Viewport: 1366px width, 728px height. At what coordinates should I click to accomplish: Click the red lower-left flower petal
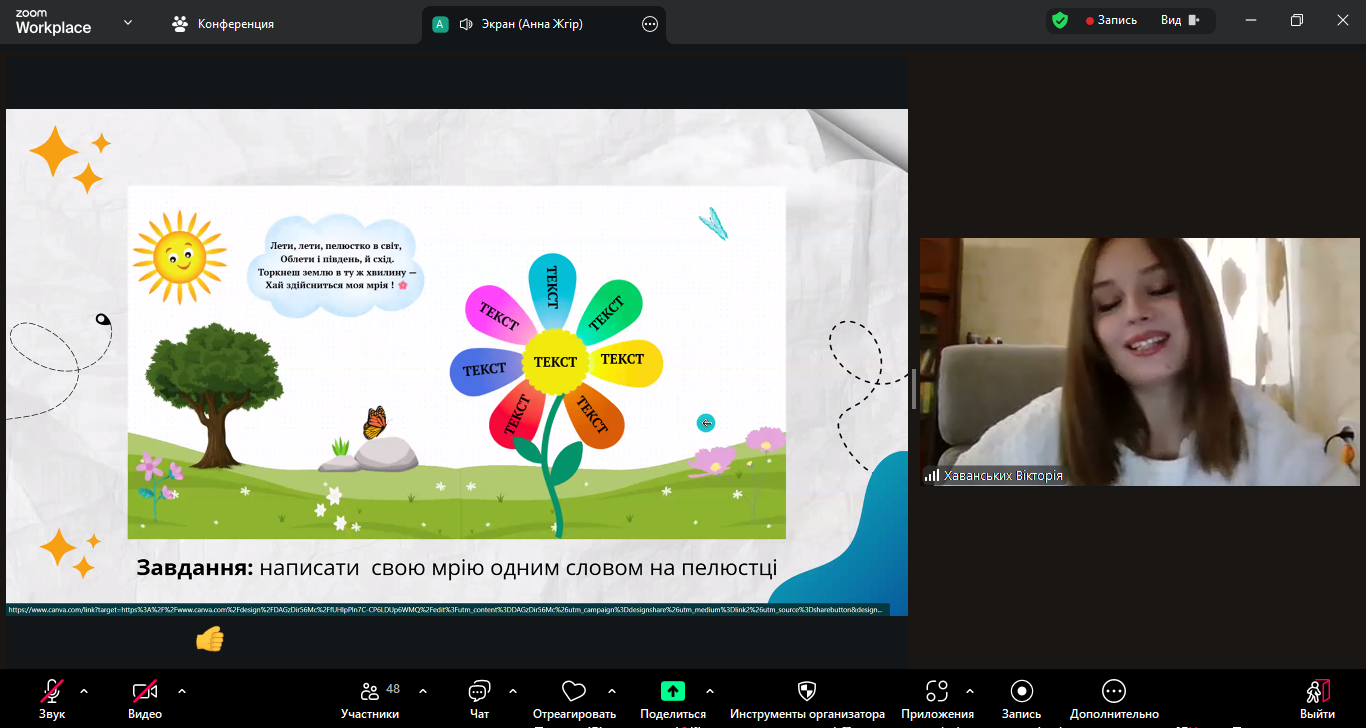click(x=516, y=418)
